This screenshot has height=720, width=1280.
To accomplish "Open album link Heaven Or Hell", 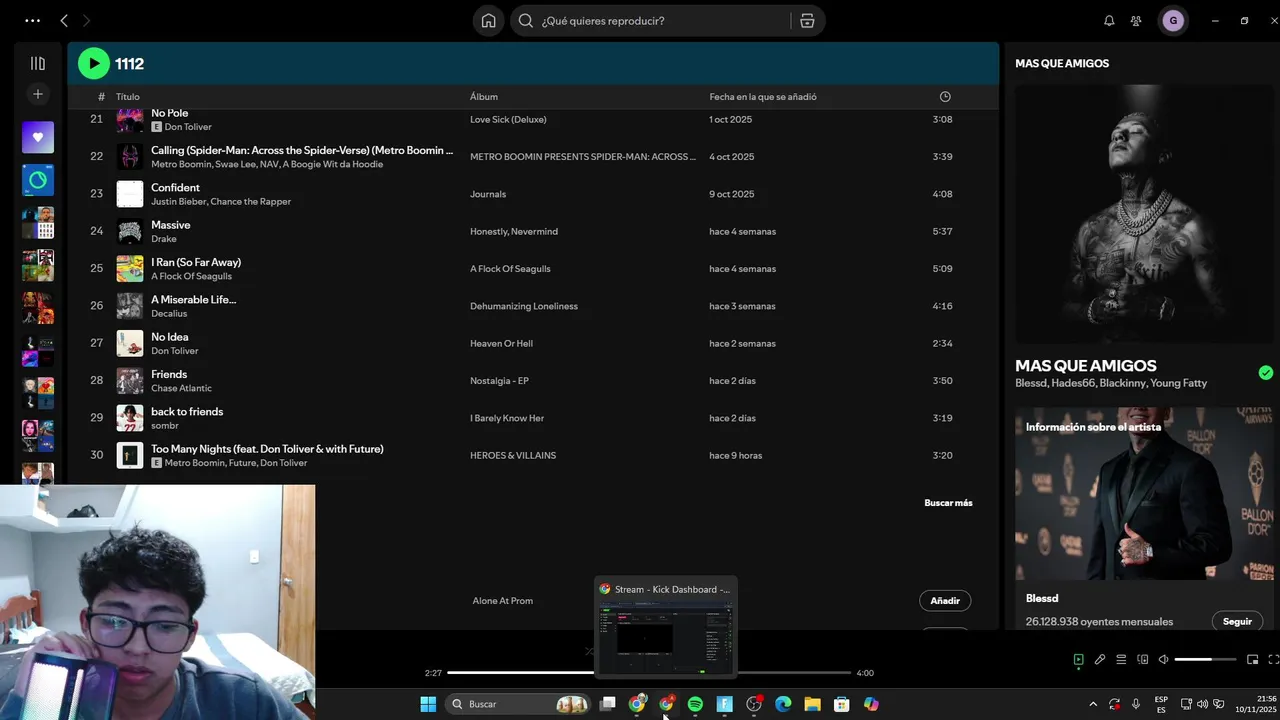I will point(501,343).
